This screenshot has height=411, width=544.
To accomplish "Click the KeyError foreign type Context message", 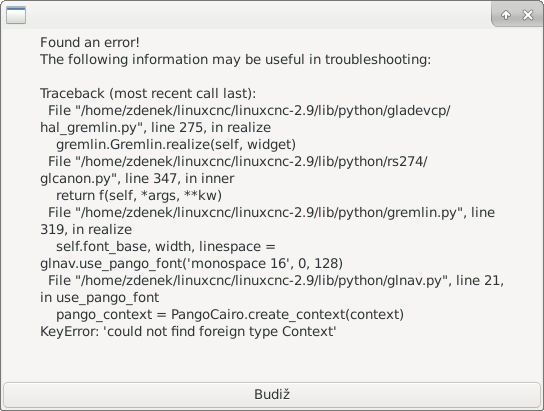I will point(188,331).
